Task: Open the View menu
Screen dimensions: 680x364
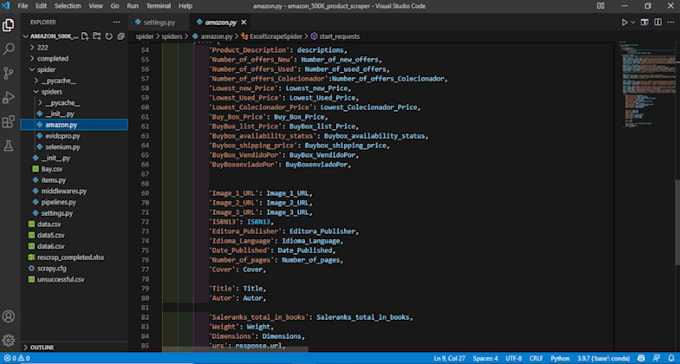Action: click(96, 6)
